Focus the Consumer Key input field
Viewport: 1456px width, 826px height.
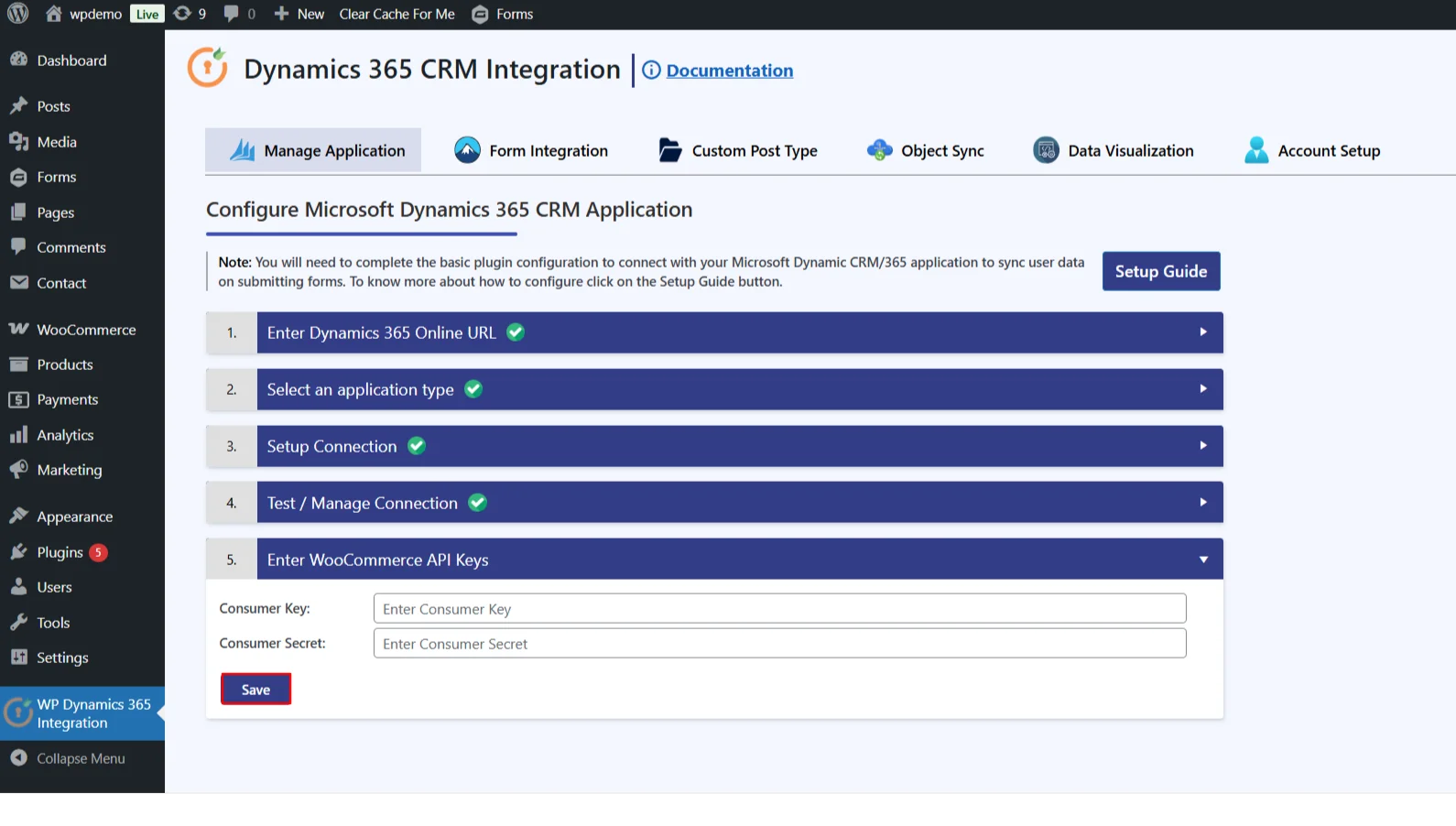point(779,608)
